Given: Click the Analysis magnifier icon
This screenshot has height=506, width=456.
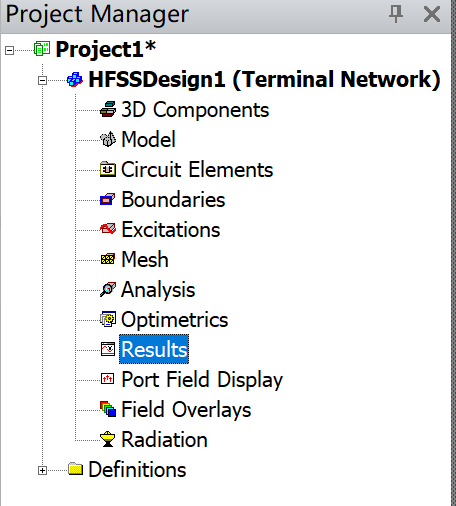Looking at the screenshot, I should (108, 289).
